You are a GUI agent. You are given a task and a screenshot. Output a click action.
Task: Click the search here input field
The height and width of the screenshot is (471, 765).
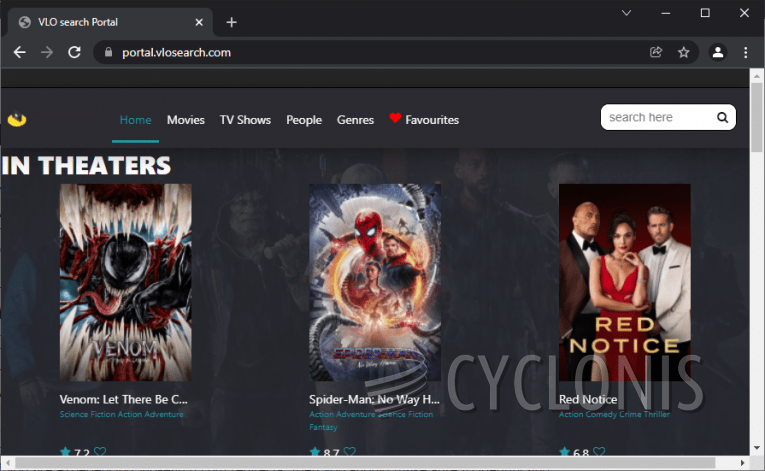(655, 118)
